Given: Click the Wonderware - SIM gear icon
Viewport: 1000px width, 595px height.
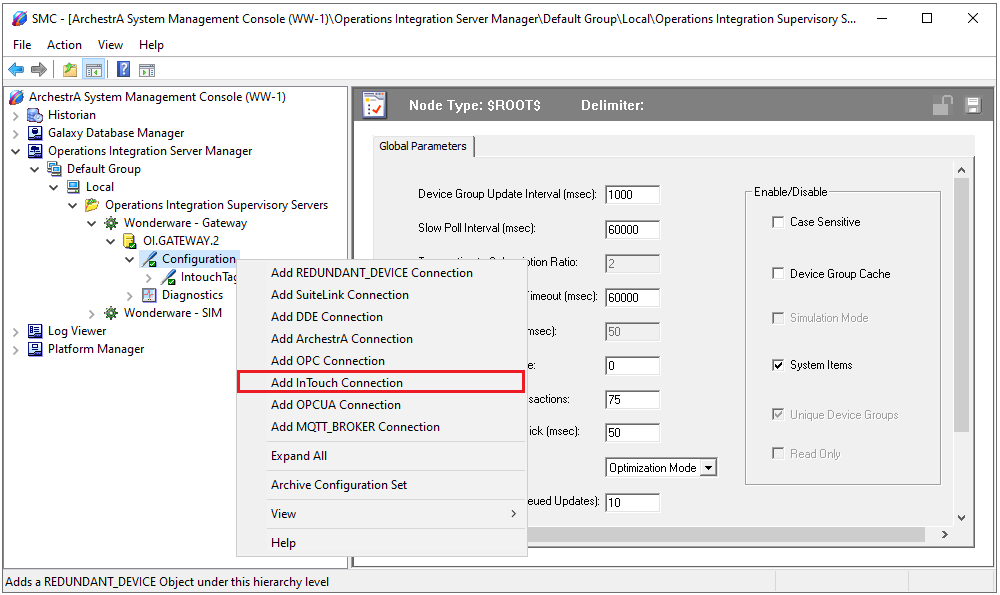Looking at the screenshot, I should (111, 312).
